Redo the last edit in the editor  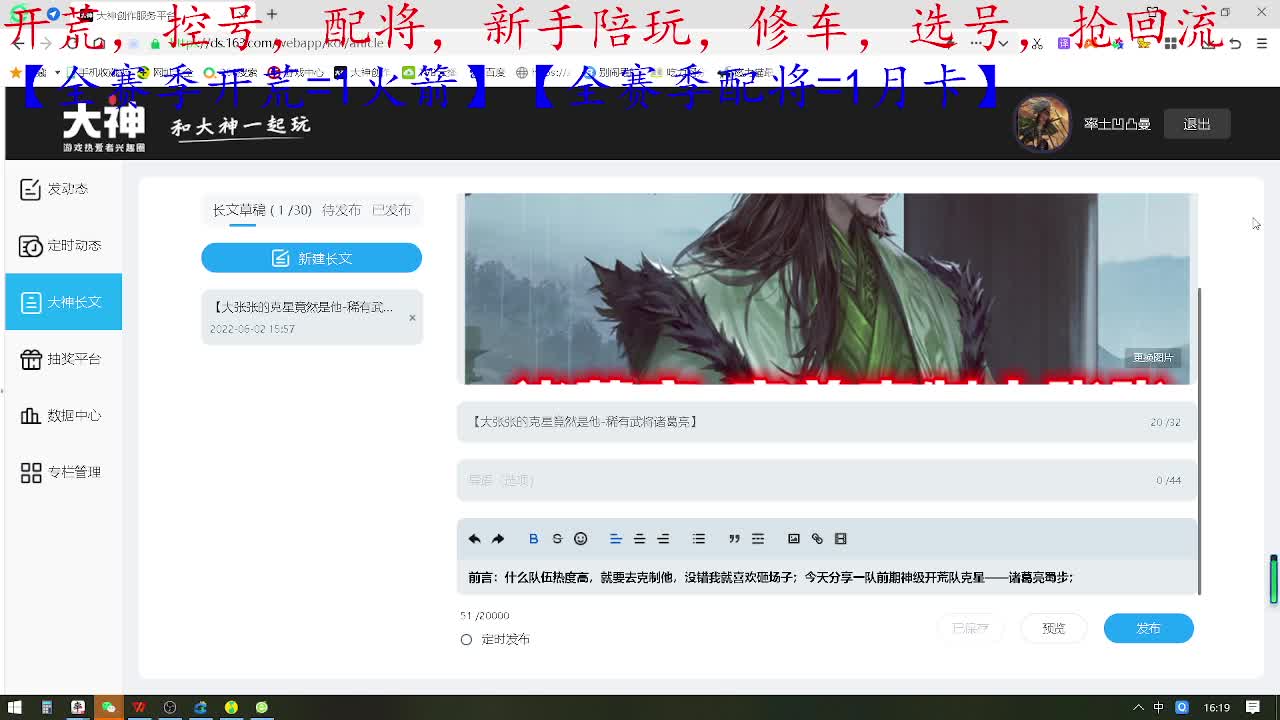coord(497,539)
